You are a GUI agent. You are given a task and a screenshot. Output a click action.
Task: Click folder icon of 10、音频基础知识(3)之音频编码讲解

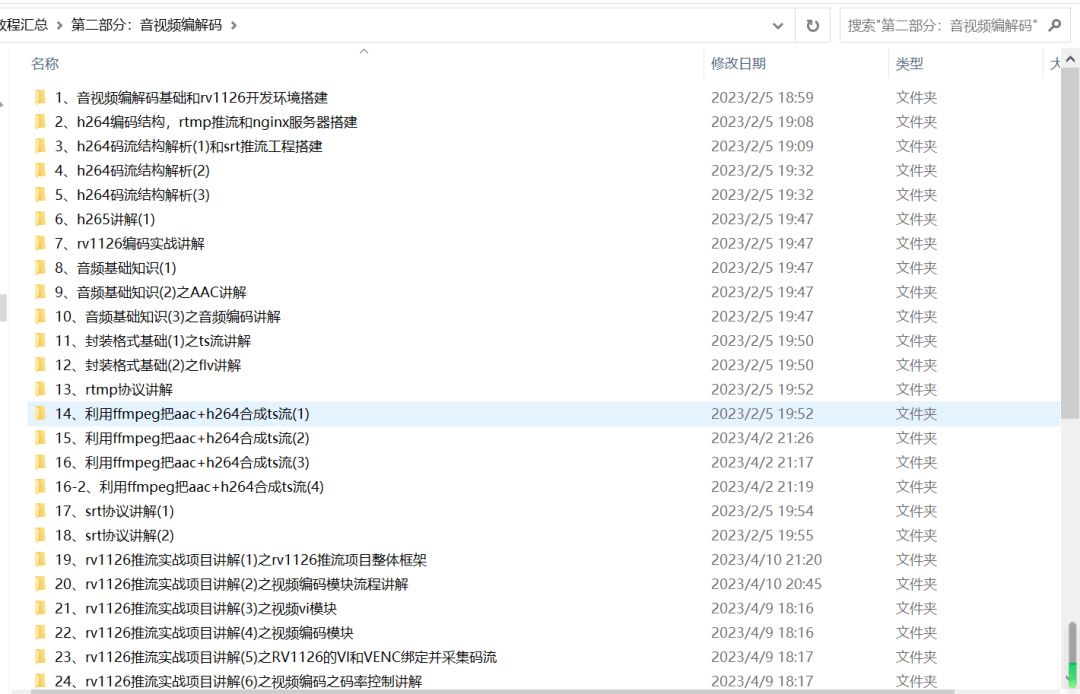pyautogui.click(x=41, y=316)
